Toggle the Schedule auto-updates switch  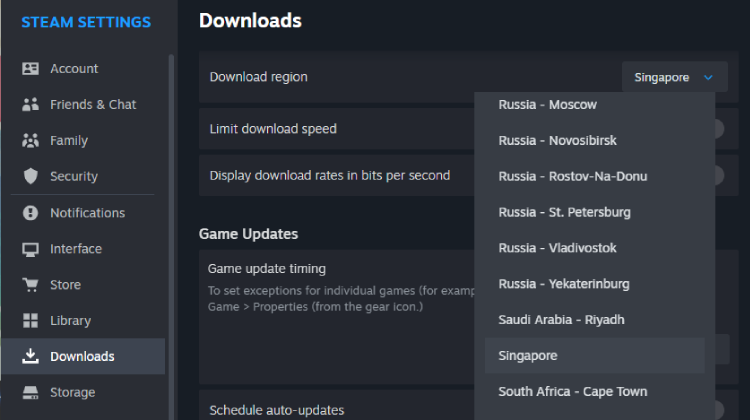pos(719,410)
